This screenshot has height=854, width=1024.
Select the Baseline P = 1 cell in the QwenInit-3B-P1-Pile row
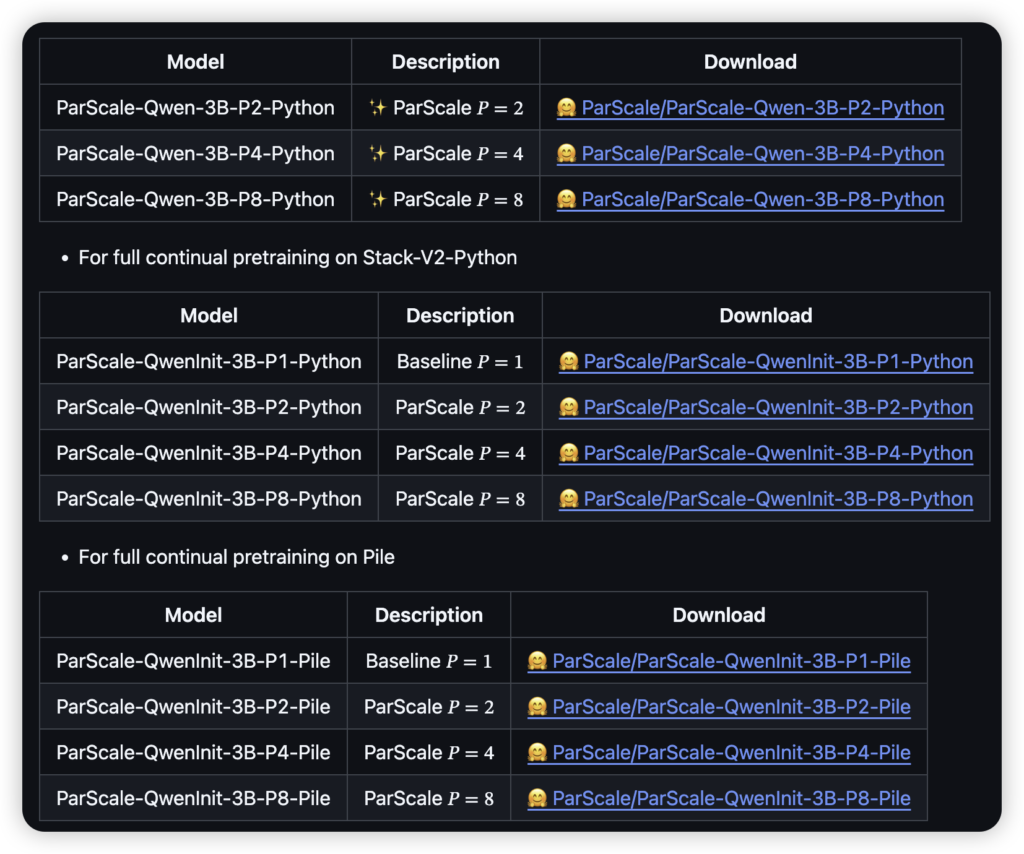click(x=429, y=661)
